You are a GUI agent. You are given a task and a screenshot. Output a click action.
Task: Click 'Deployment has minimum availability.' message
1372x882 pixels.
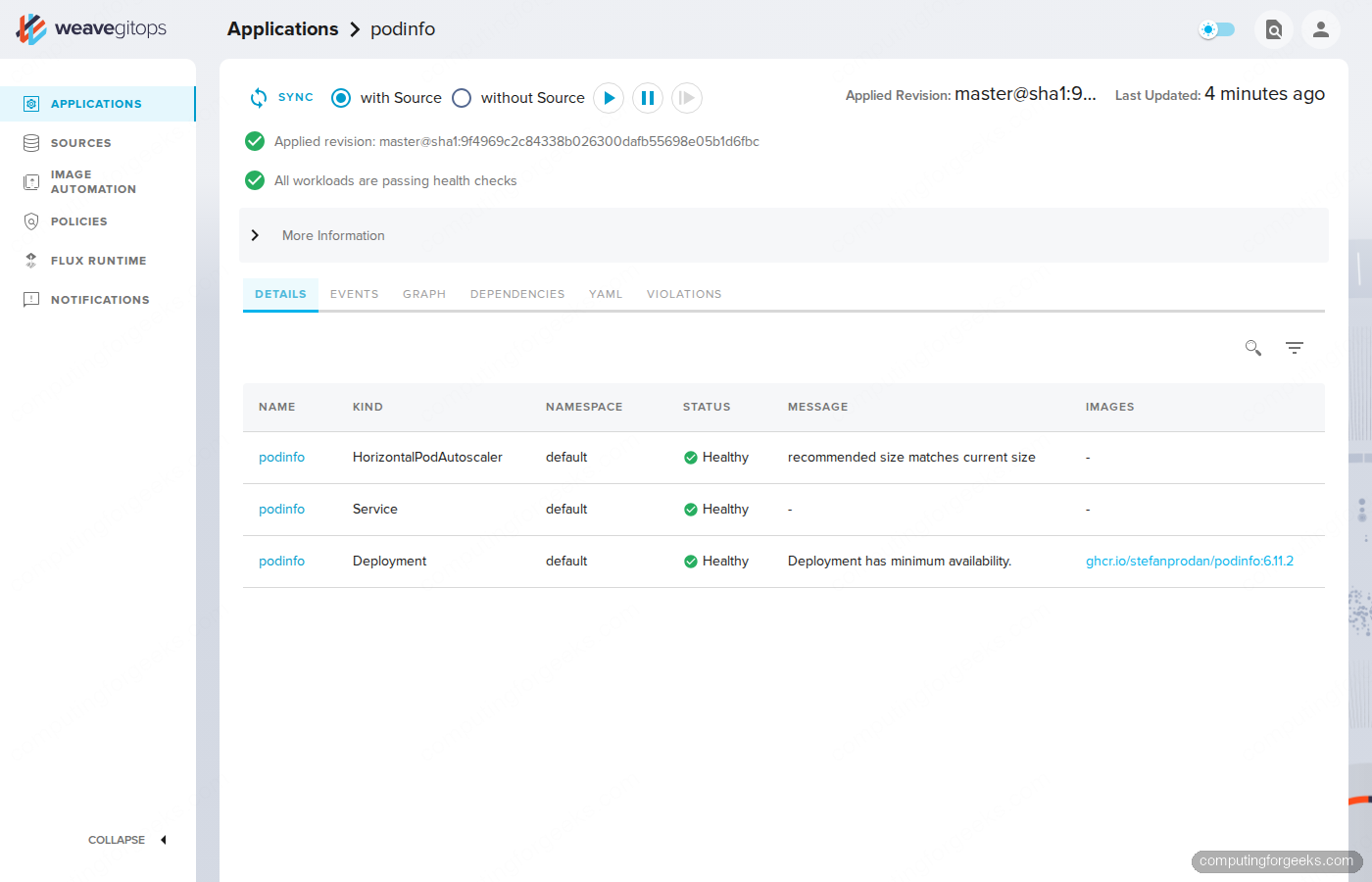click(x=900, y=562)
